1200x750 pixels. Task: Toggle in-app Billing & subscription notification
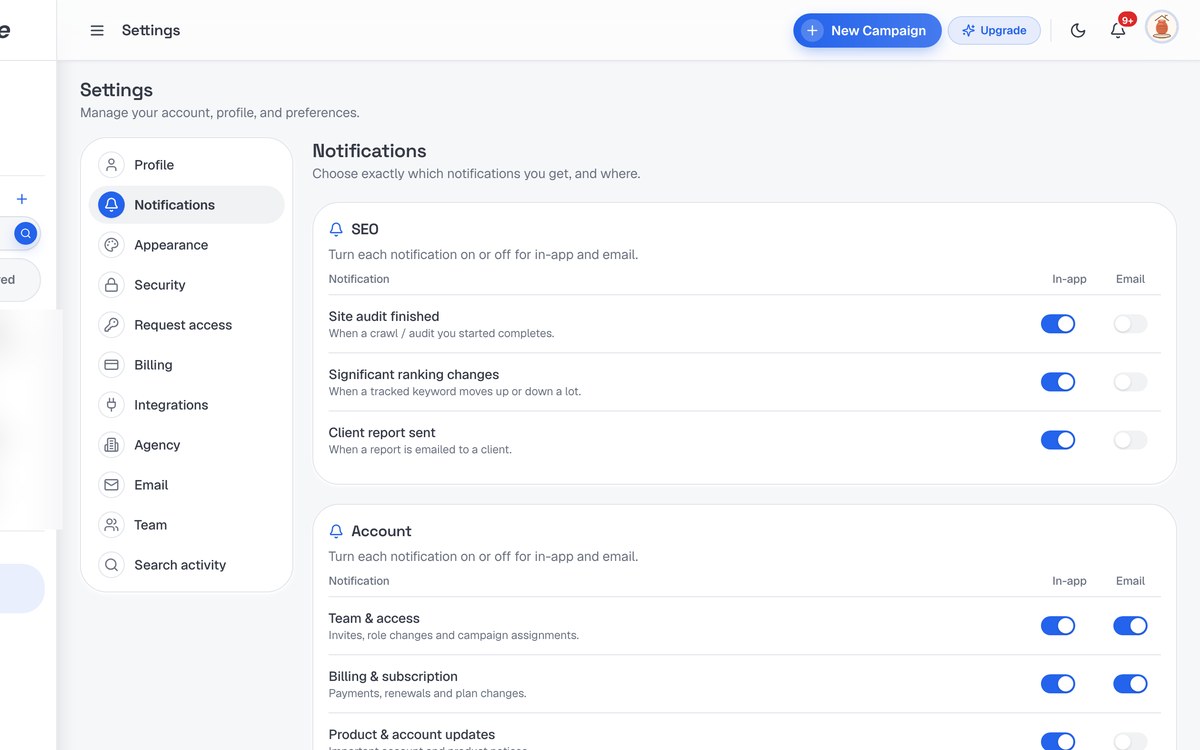1058,684
